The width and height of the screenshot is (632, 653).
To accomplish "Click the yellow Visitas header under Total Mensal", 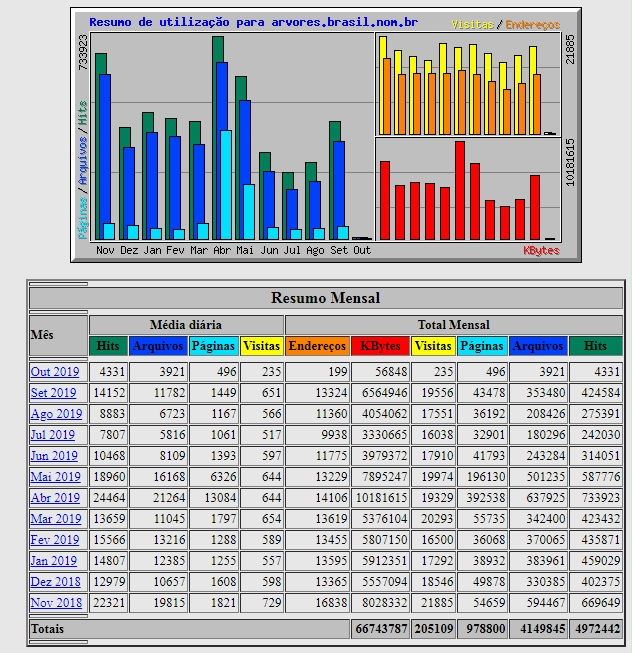I will tap(433, 346).
